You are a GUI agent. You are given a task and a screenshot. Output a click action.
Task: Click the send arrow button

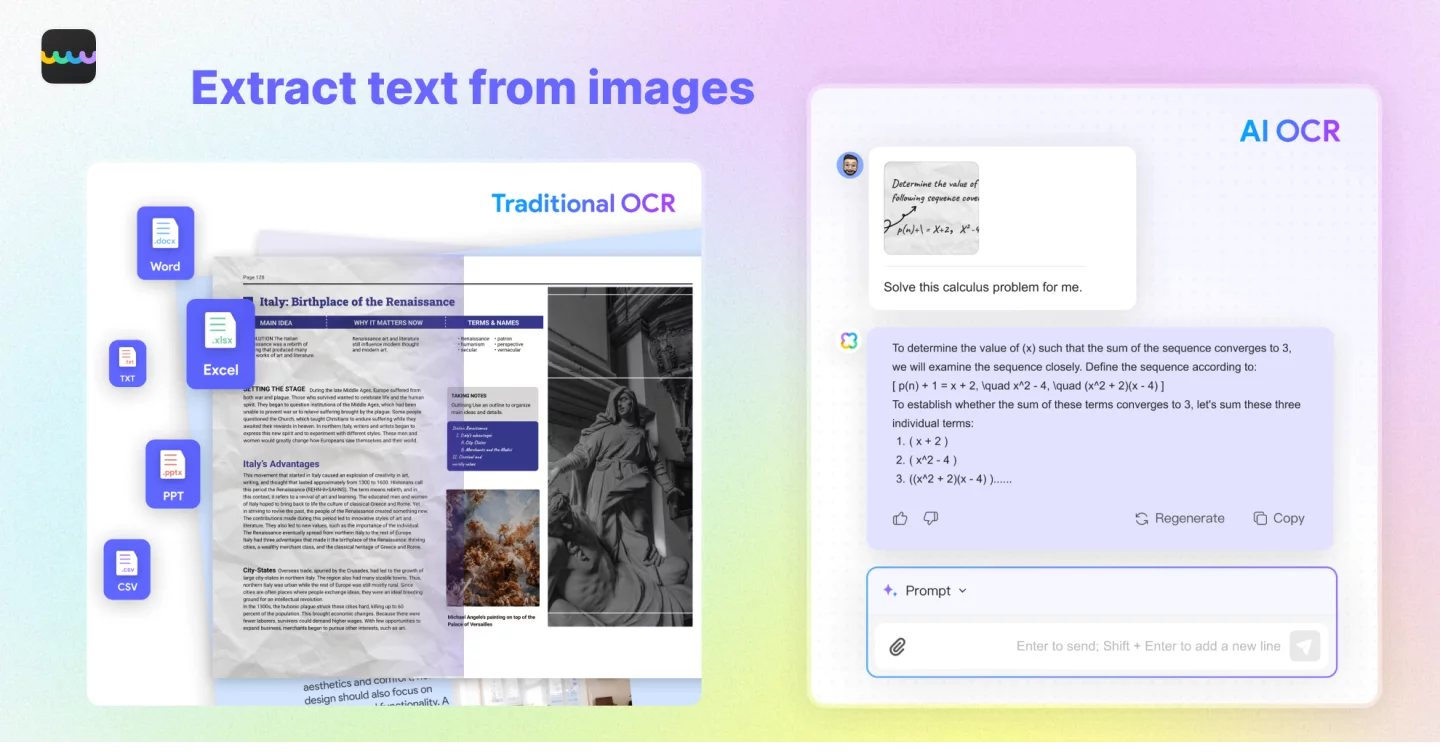(x=1304, y=646)
